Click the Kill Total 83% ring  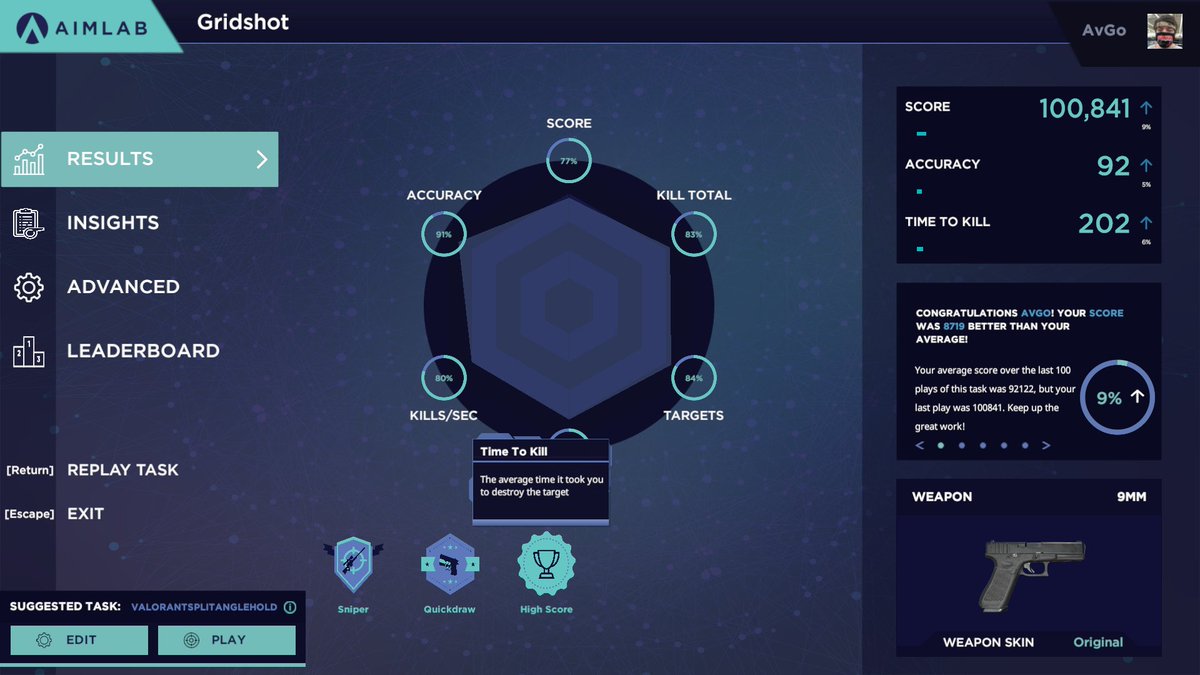tap(693, 233)
